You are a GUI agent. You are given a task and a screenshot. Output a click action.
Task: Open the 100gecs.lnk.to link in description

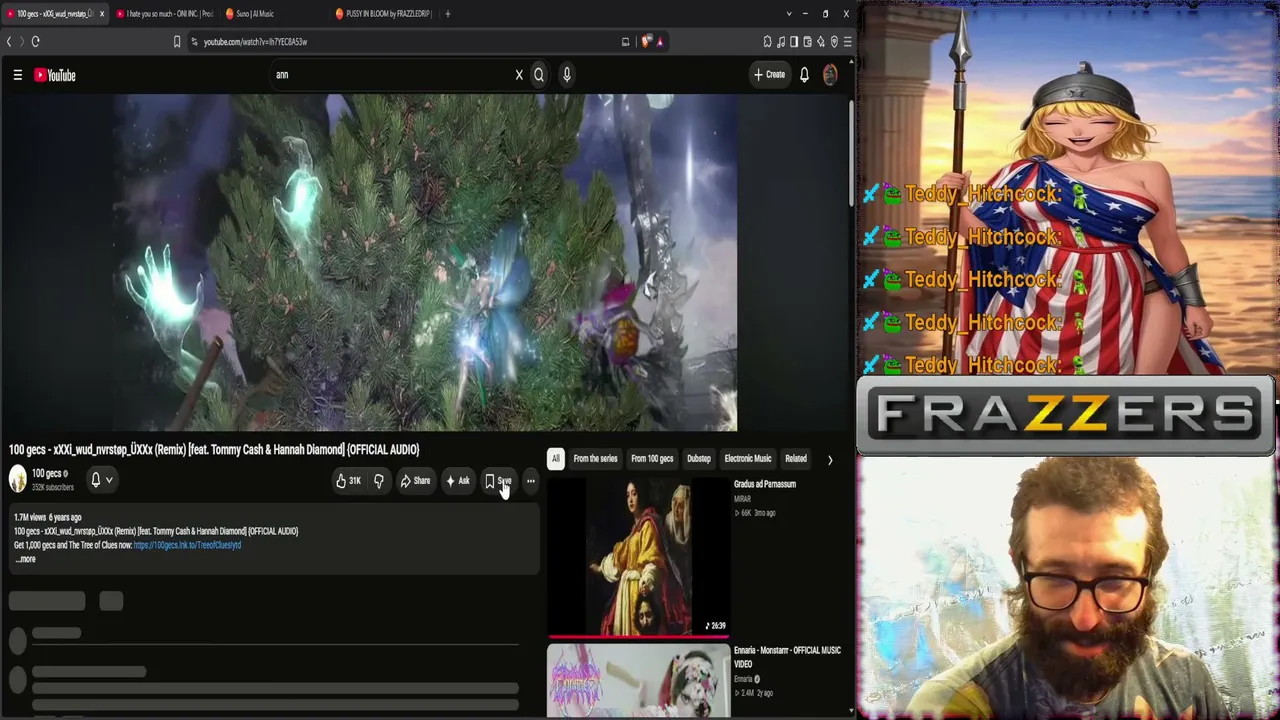(187, 545)
